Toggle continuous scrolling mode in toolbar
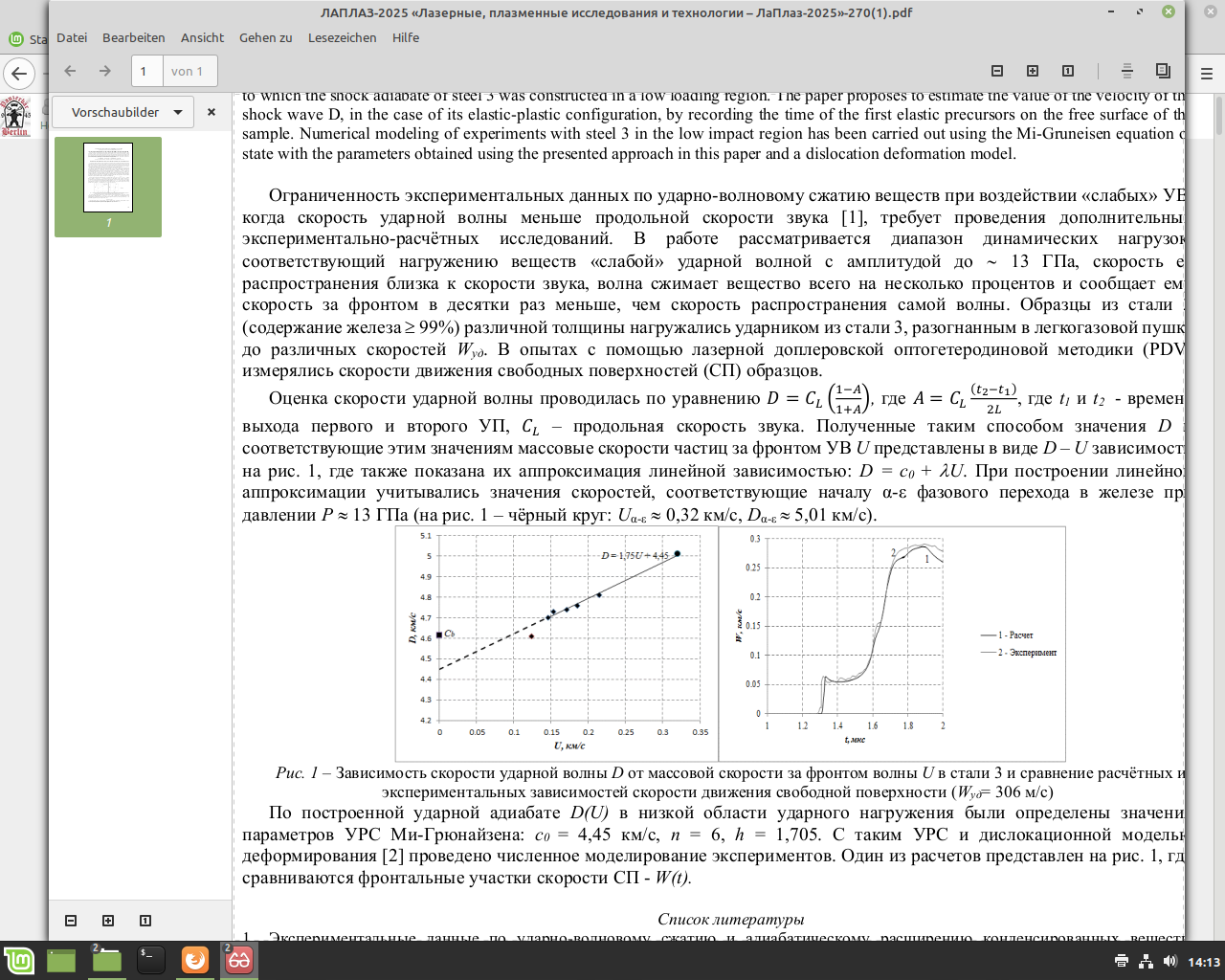The image size is (1225, 980). pos(1127,71)
